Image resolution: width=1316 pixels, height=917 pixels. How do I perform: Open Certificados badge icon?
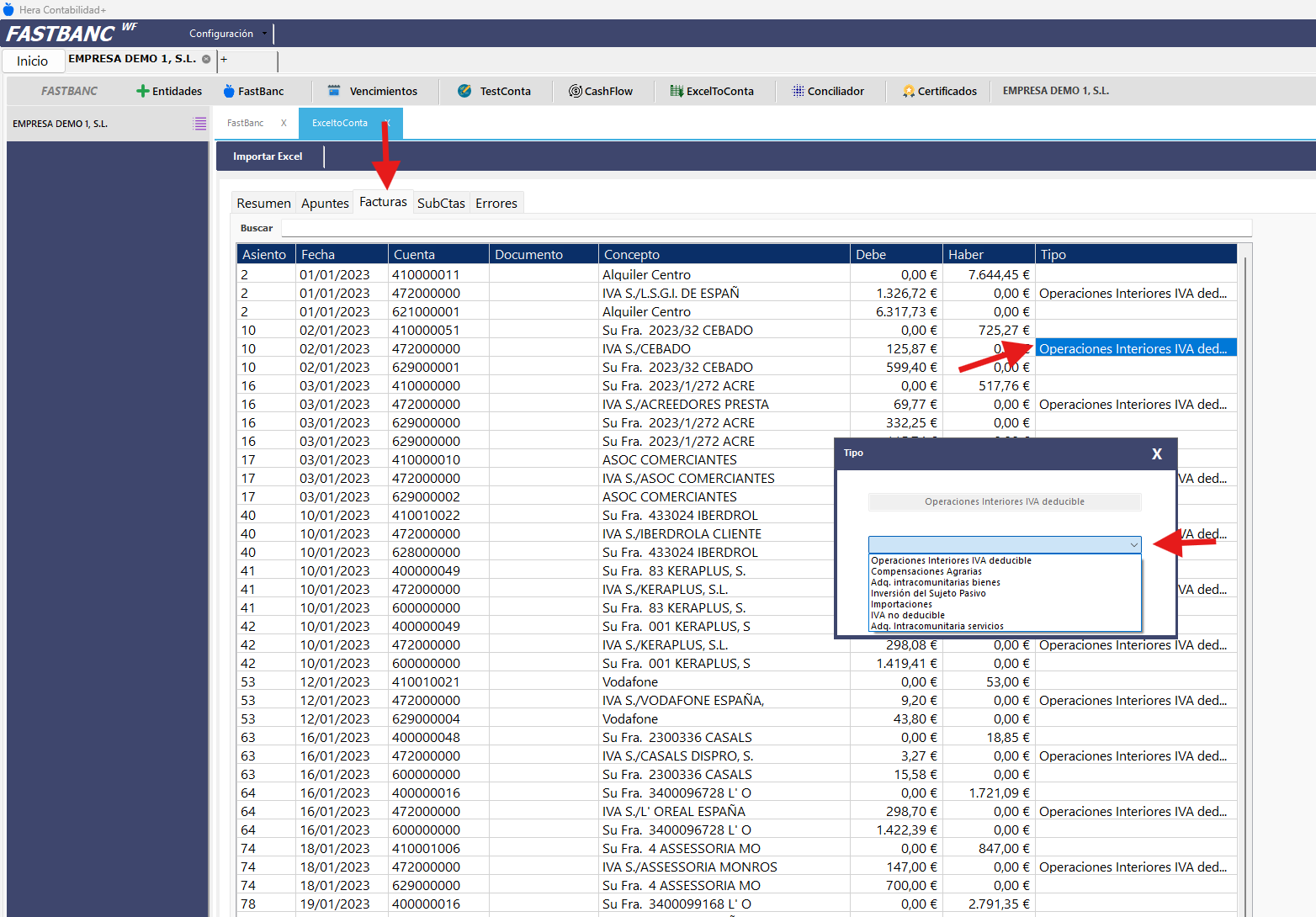pos(909,91)
